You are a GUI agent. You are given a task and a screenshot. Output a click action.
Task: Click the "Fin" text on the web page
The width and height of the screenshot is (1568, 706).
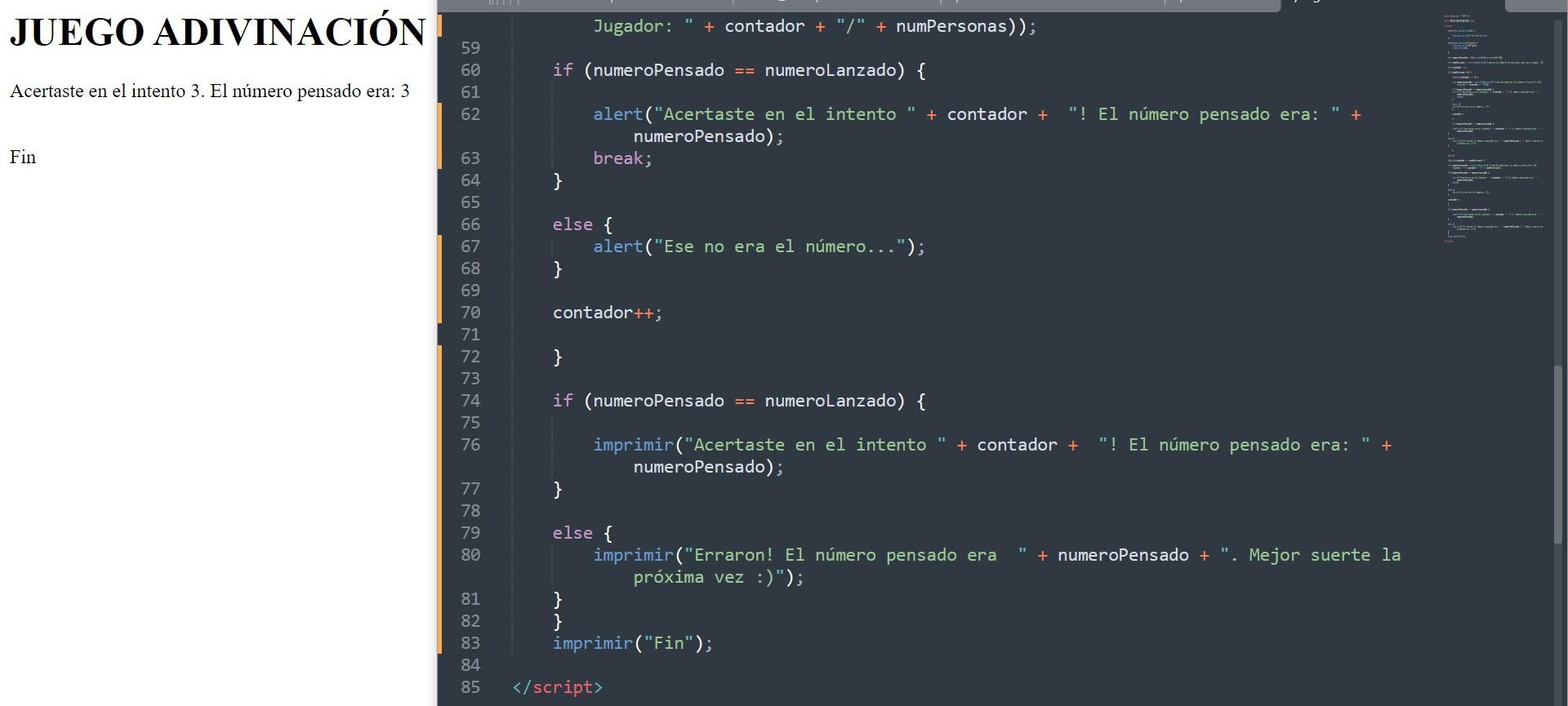click(x=23, y=158)
